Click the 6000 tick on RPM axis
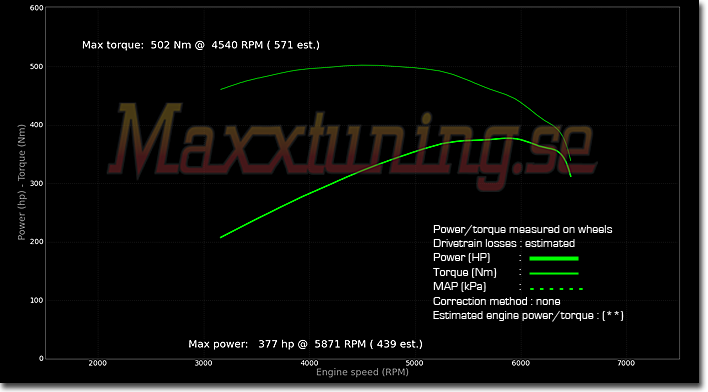The width and height of the screenshot is (708, 392). (521, 363)
